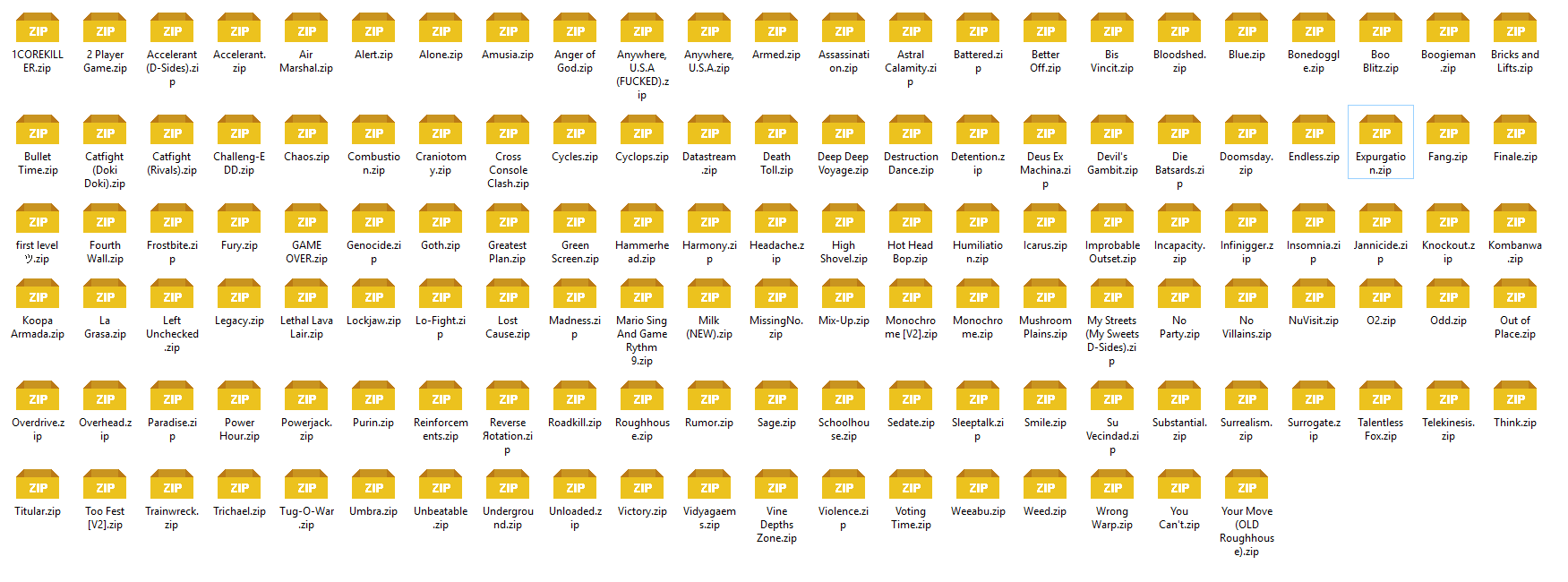This screenshot has height=582, width=1568.
Task: Select the Astral Calamity.zip icon
Action: [911, 29]
